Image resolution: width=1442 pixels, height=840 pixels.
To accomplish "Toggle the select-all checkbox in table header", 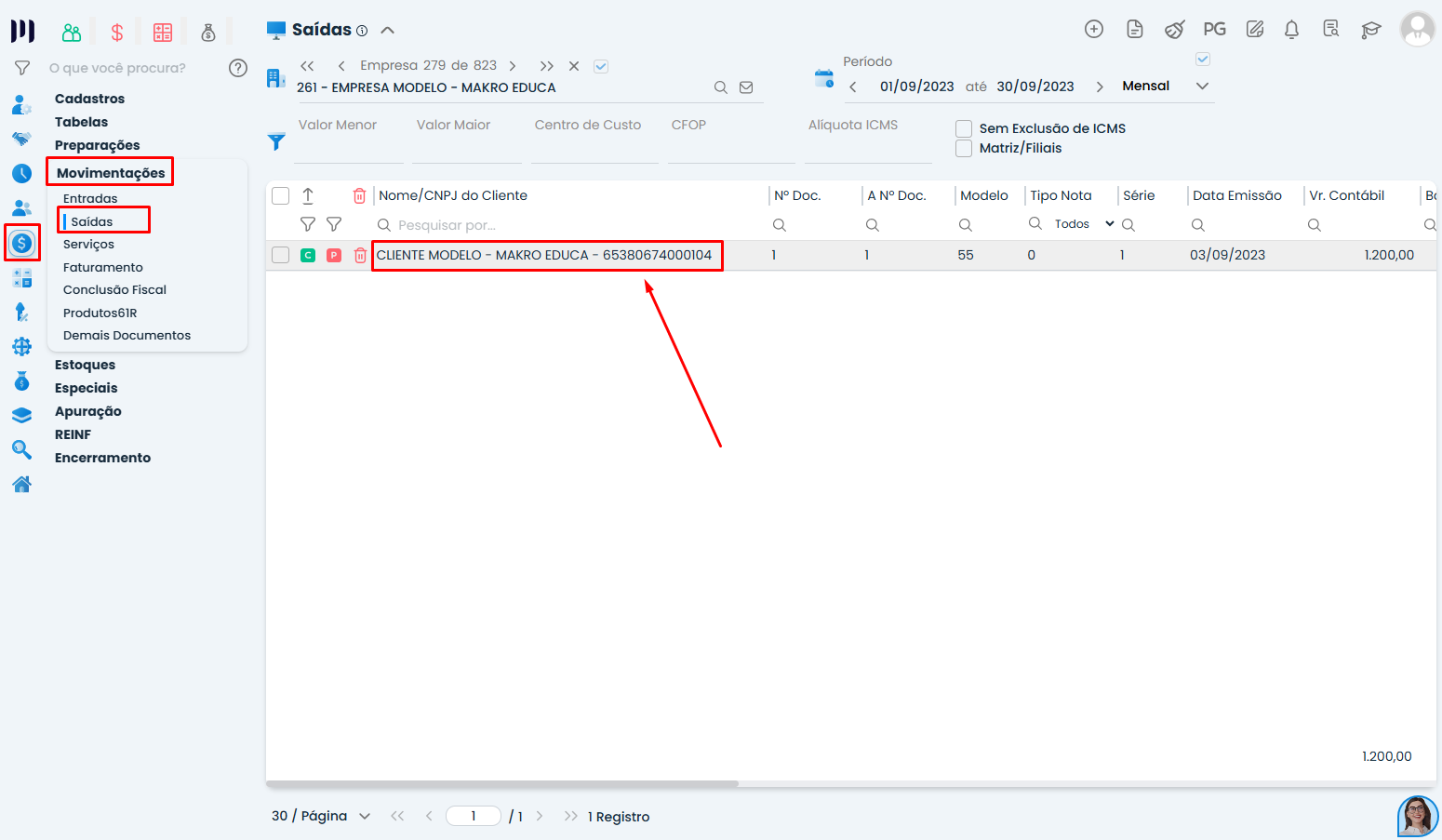I will pyautogui.click(x=280, y=195).
